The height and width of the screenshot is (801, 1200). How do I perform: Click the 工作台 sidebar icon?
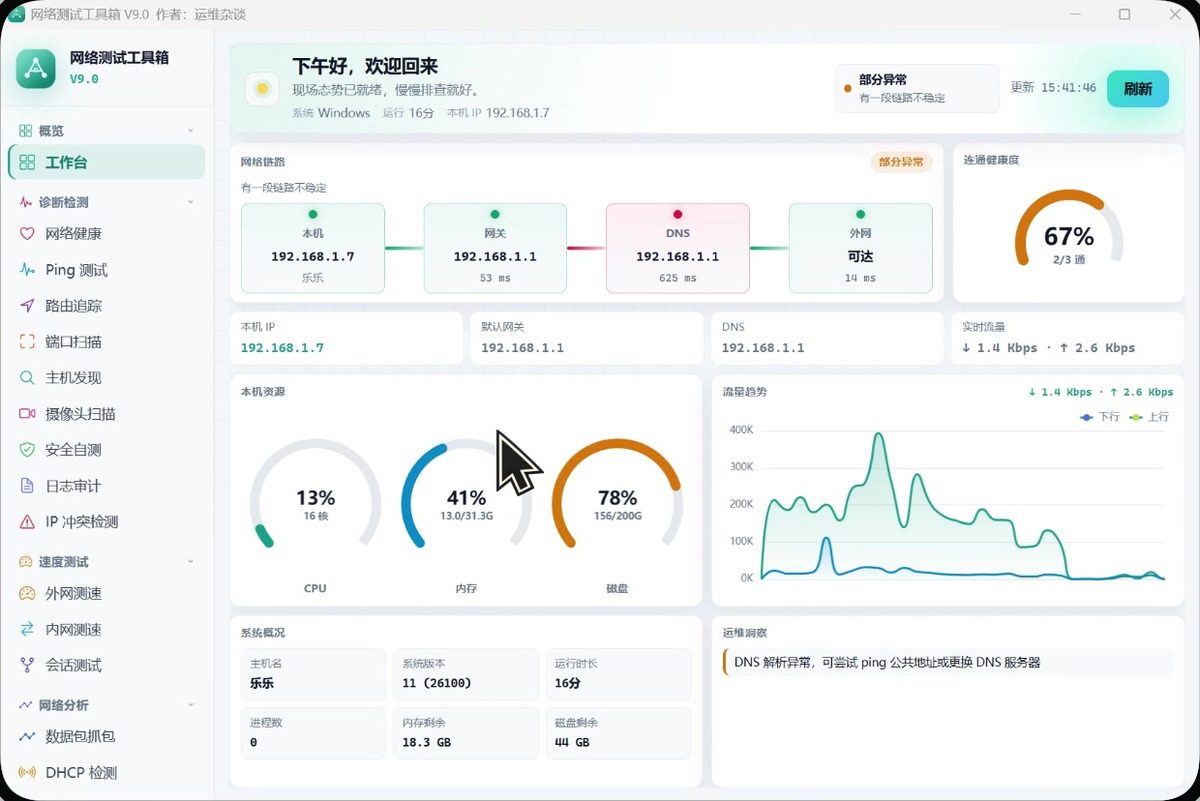27,162
